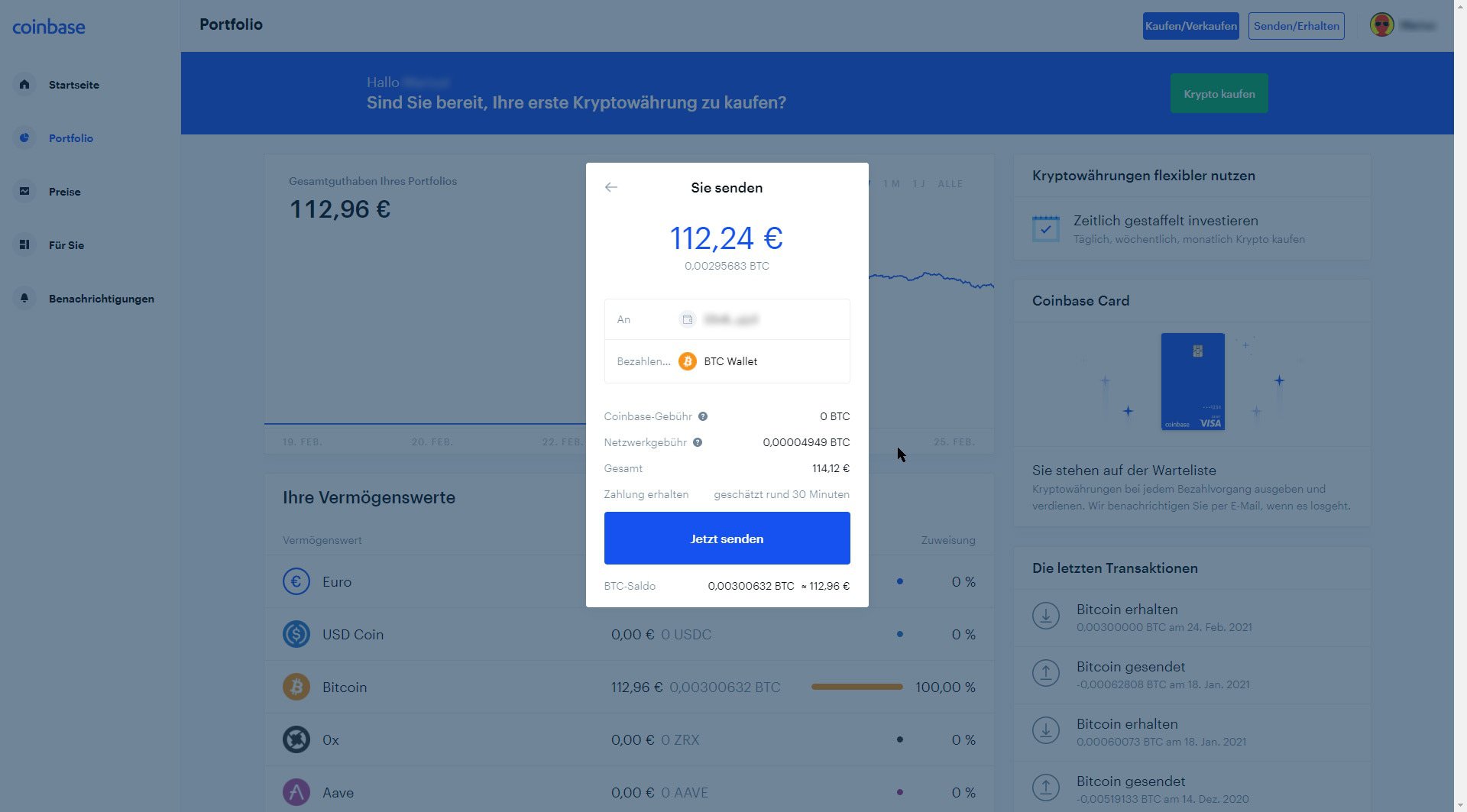Click Bitcoin asset name

point(345,687)
